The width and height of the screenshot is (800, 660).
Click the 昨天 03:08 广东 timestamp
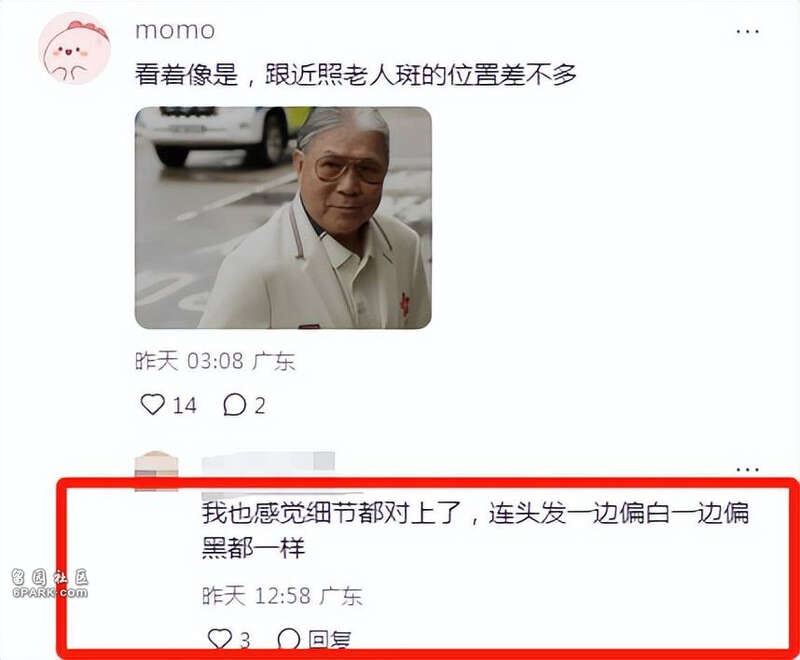tap(215, 361)
